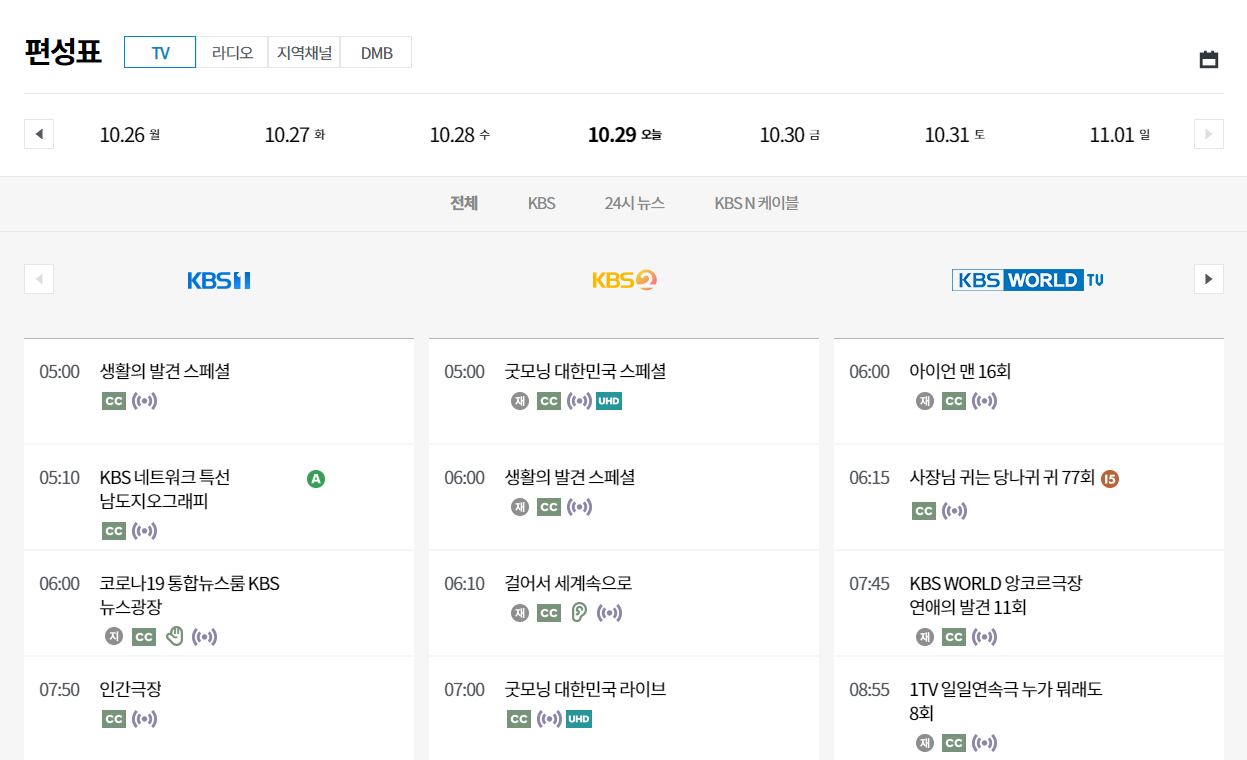Click the 06:15 time on KBS World

[869, 477]
